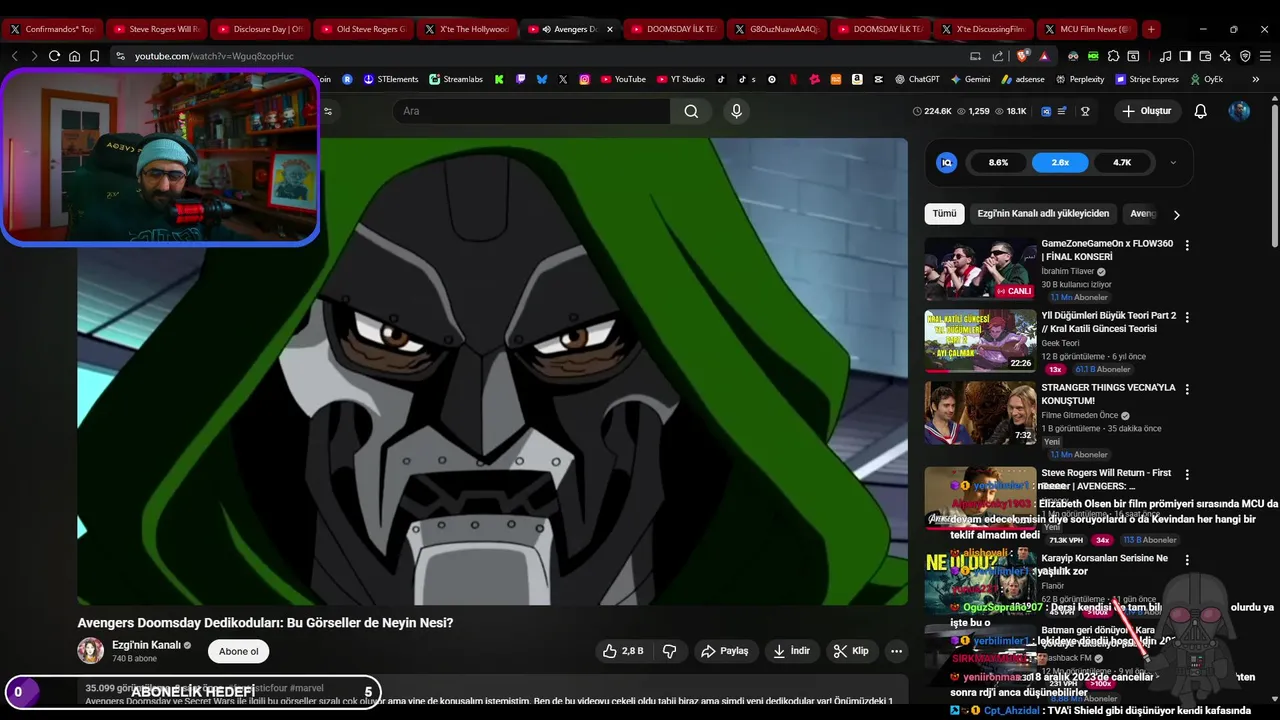Start voice search with microphone

click(737, 111)
